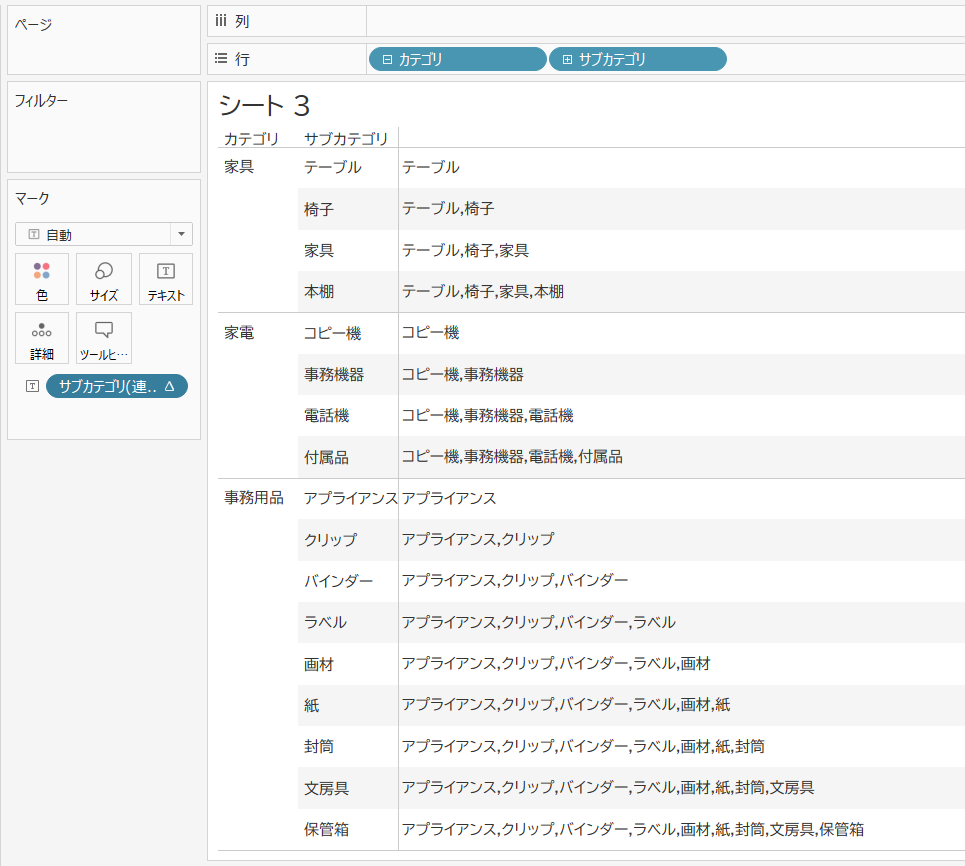Open the Text mark card

pyautogui.click(x=166, y=279)
